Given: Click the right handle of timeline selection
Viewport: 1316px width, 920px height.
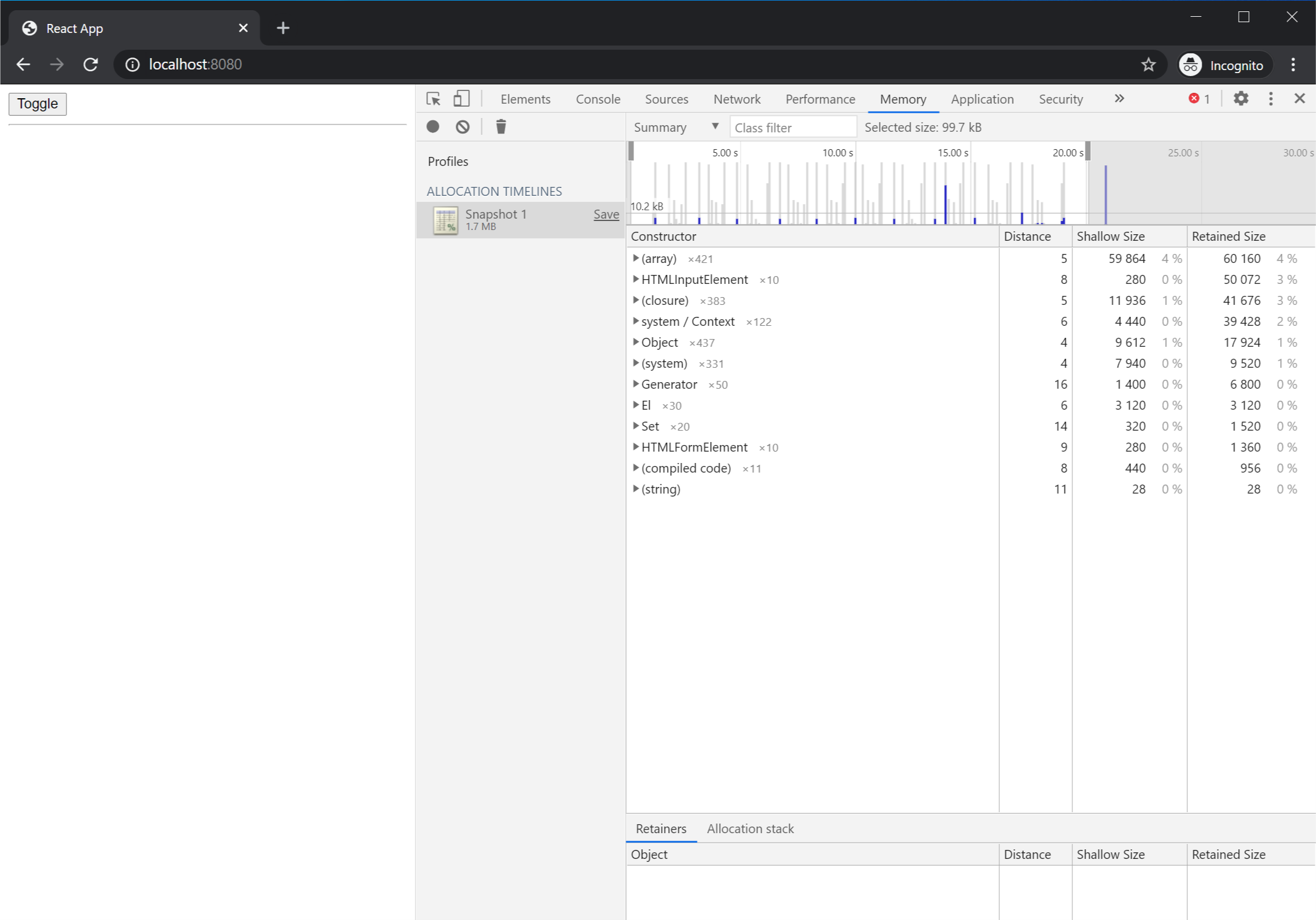Looking at the screenshot, I should tap(1088, 152).
